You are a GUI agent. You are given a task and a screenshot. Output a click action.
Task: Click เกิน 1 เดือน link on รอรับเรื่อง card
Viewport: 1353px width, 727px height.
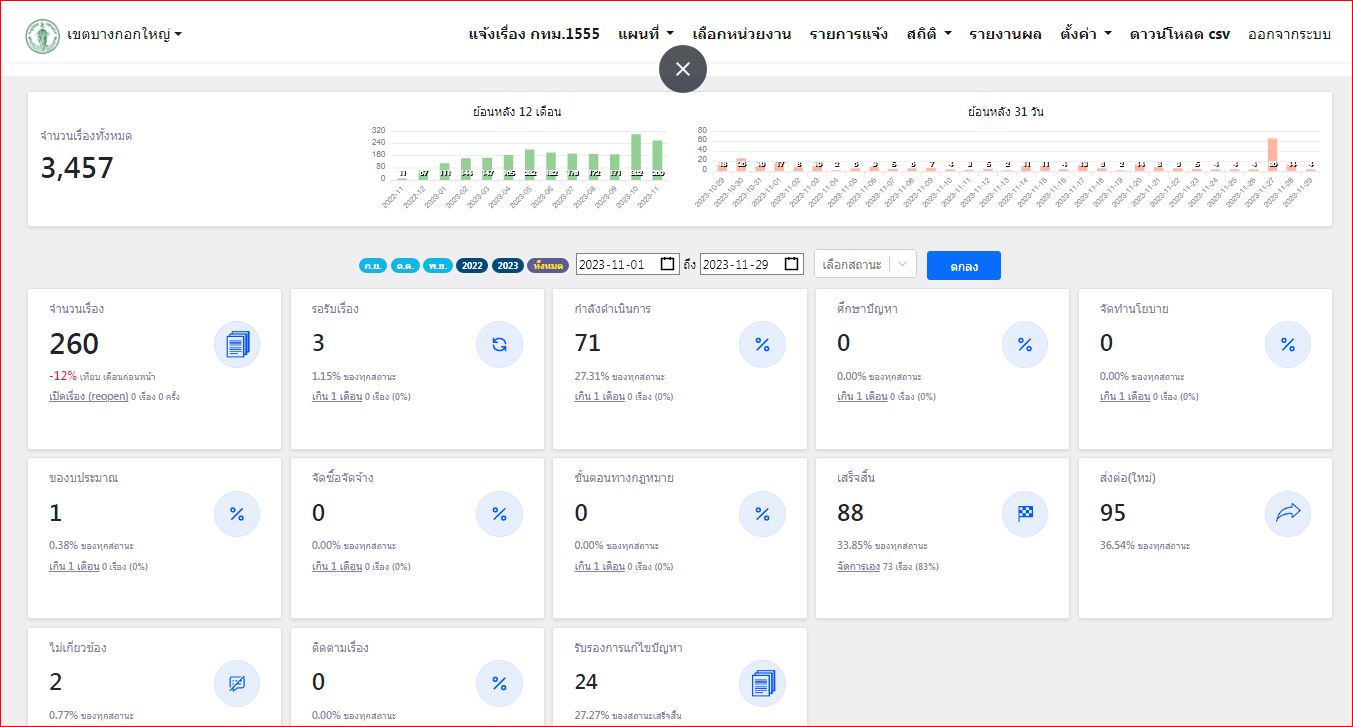(337, 397)
